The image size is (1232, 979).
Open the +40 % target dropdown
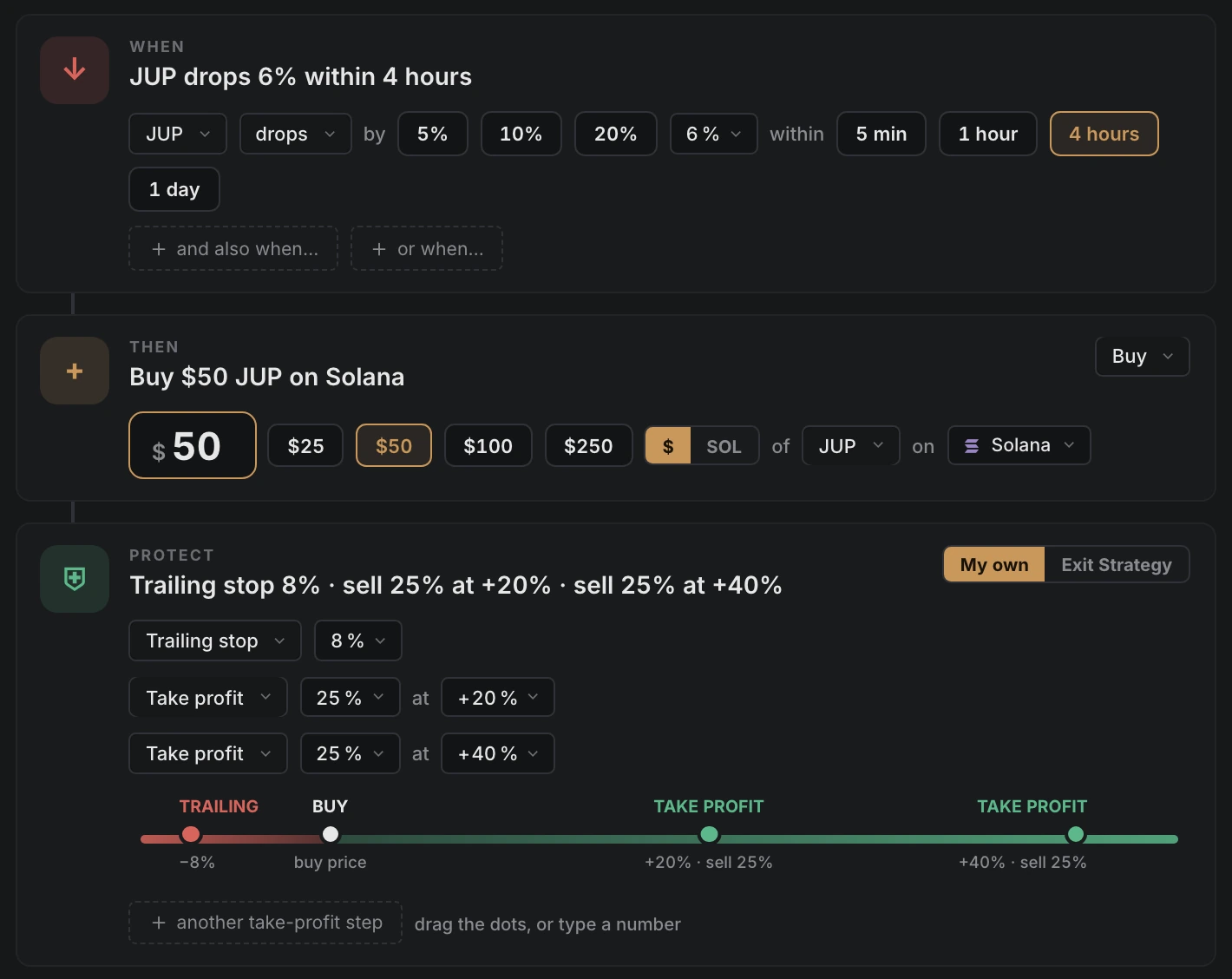[x=498, y=753]
